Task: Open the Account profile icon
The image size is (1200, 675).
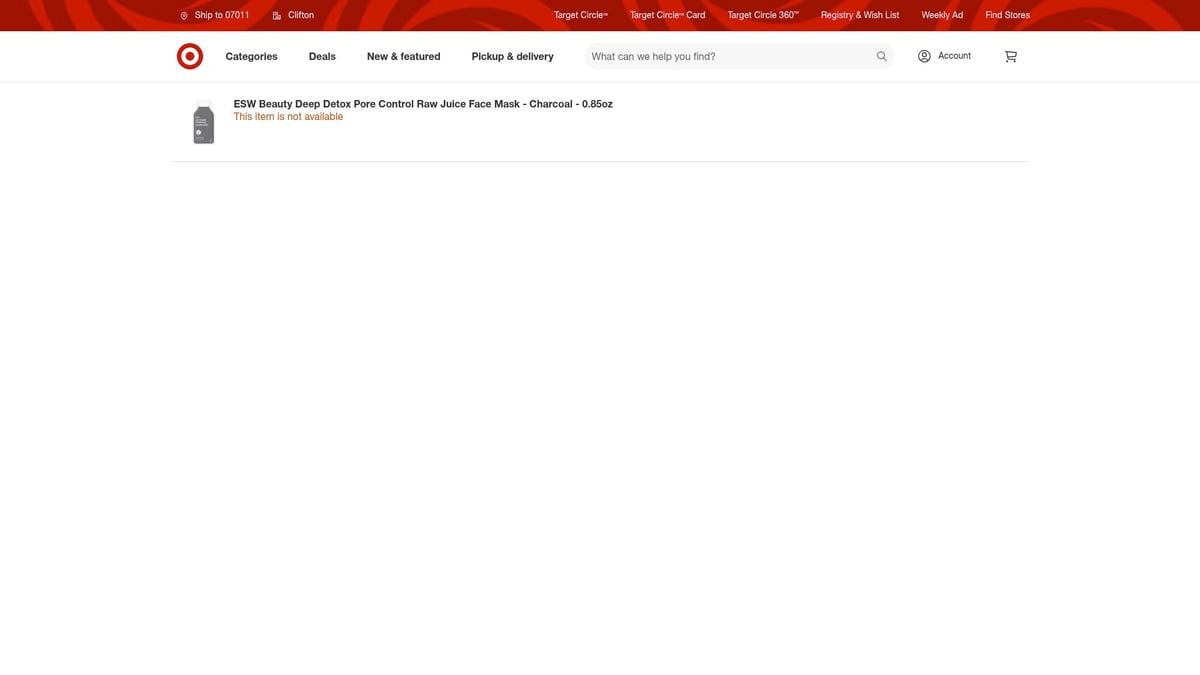Action: click(x=924, y=56)
